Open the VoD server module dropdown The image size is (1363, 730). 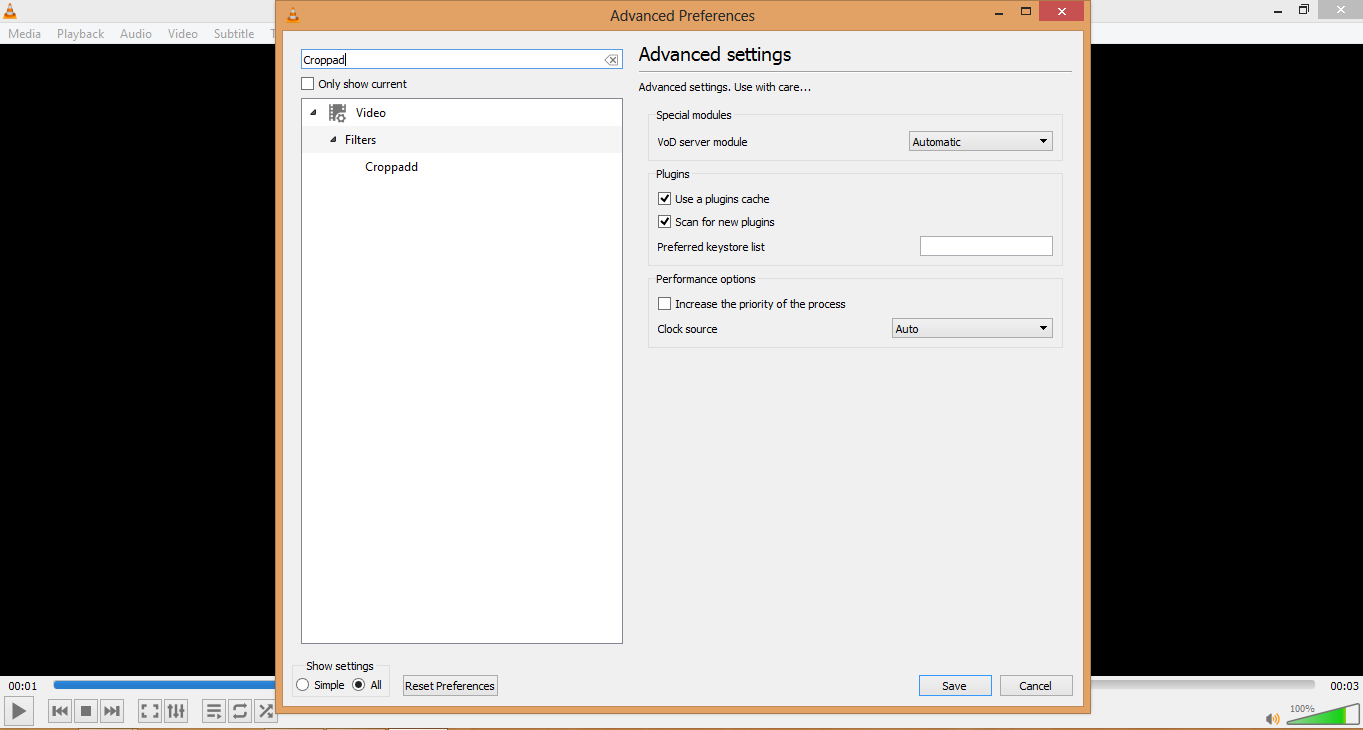pos(980,142)
